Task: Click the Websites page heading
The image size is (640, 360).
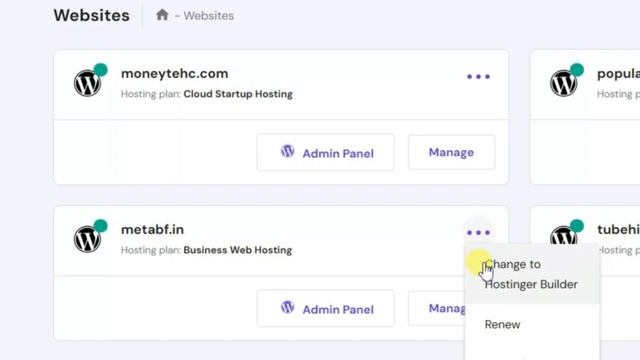Action: coord(91,16)
